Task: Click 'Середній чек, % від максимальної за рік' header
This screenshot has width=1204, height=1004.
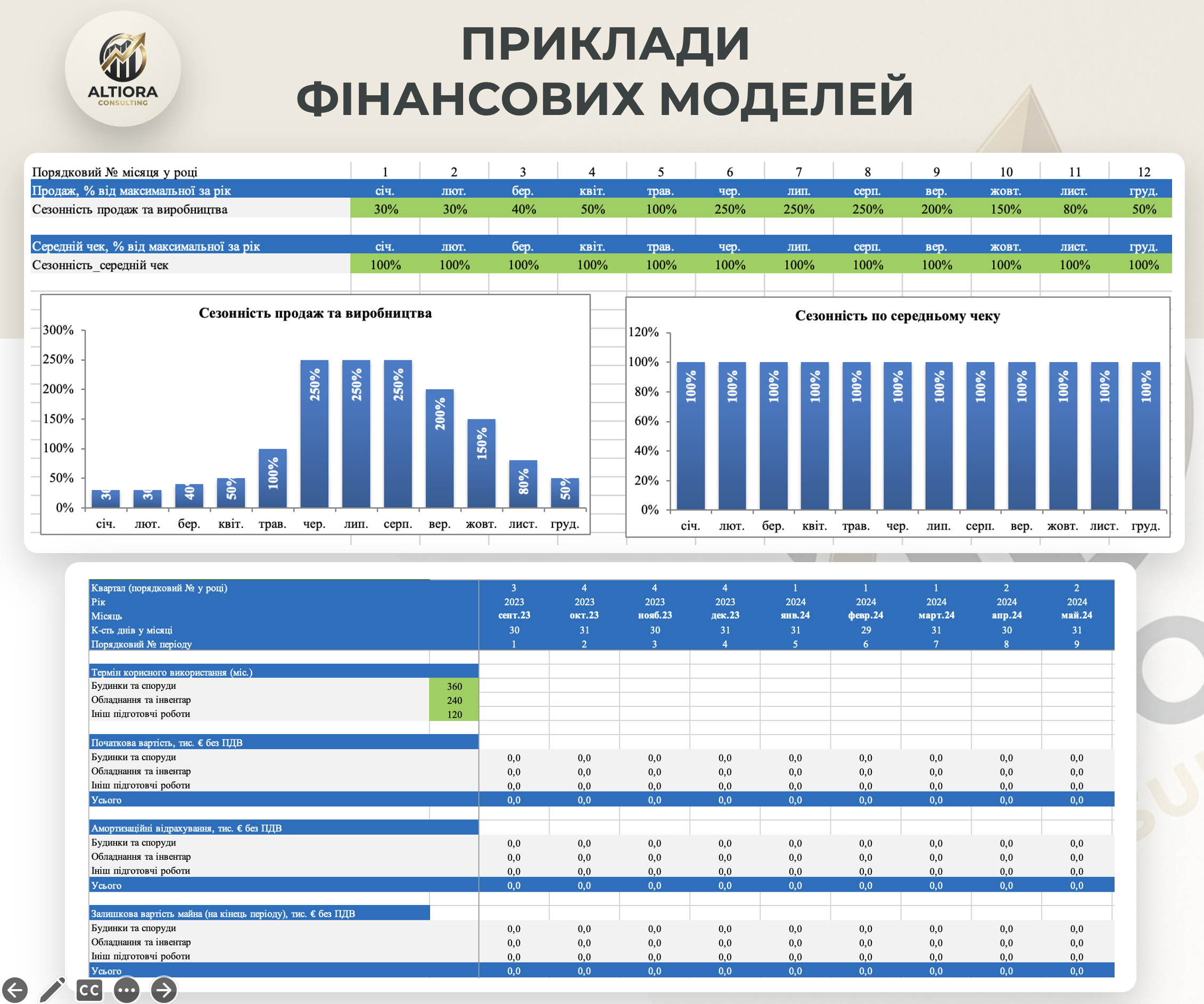Action: (146, 246)
